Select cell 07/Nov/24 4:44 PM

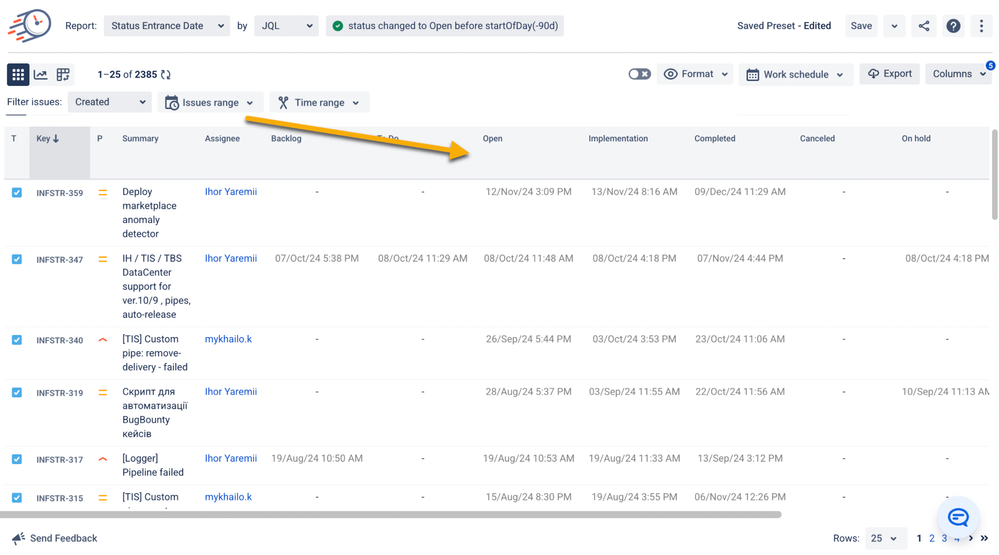pyautogui.click(x=740, y=258)
